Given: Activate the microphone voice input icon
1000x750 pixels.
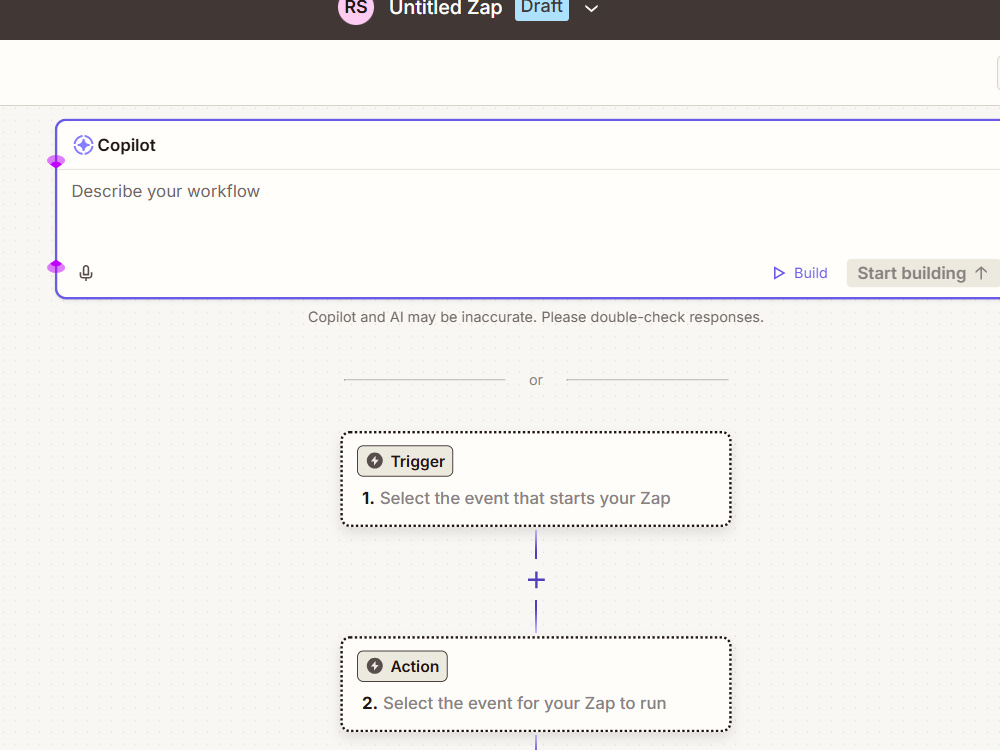Looking at the screenshot, I should [x=86, y=273].
